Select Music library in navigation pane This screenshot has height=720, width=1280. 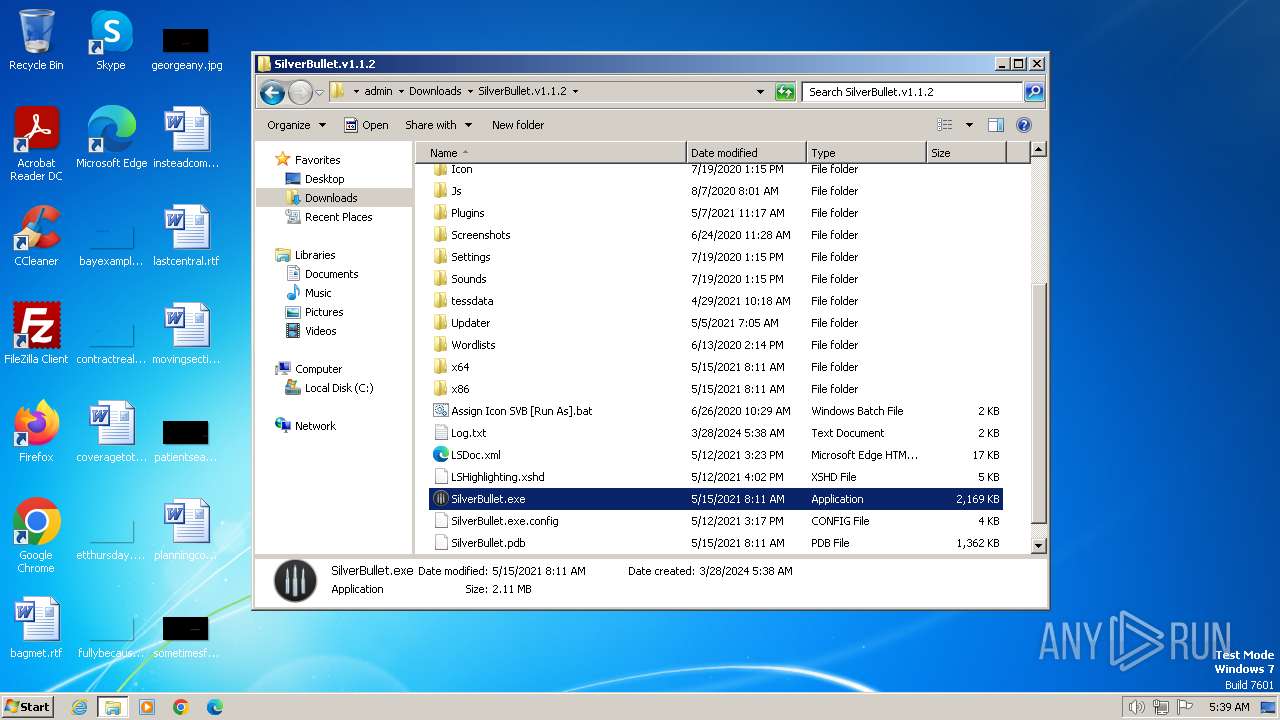point(318,293)
